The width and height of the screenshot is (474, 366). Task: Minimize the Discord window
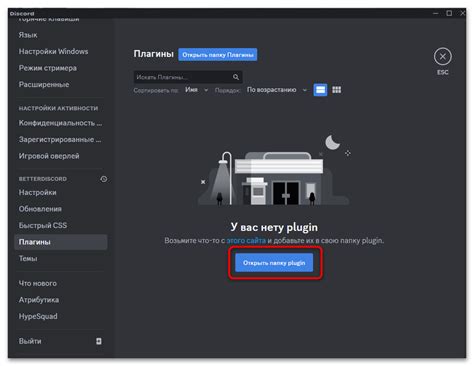click(x=435, y=13)
